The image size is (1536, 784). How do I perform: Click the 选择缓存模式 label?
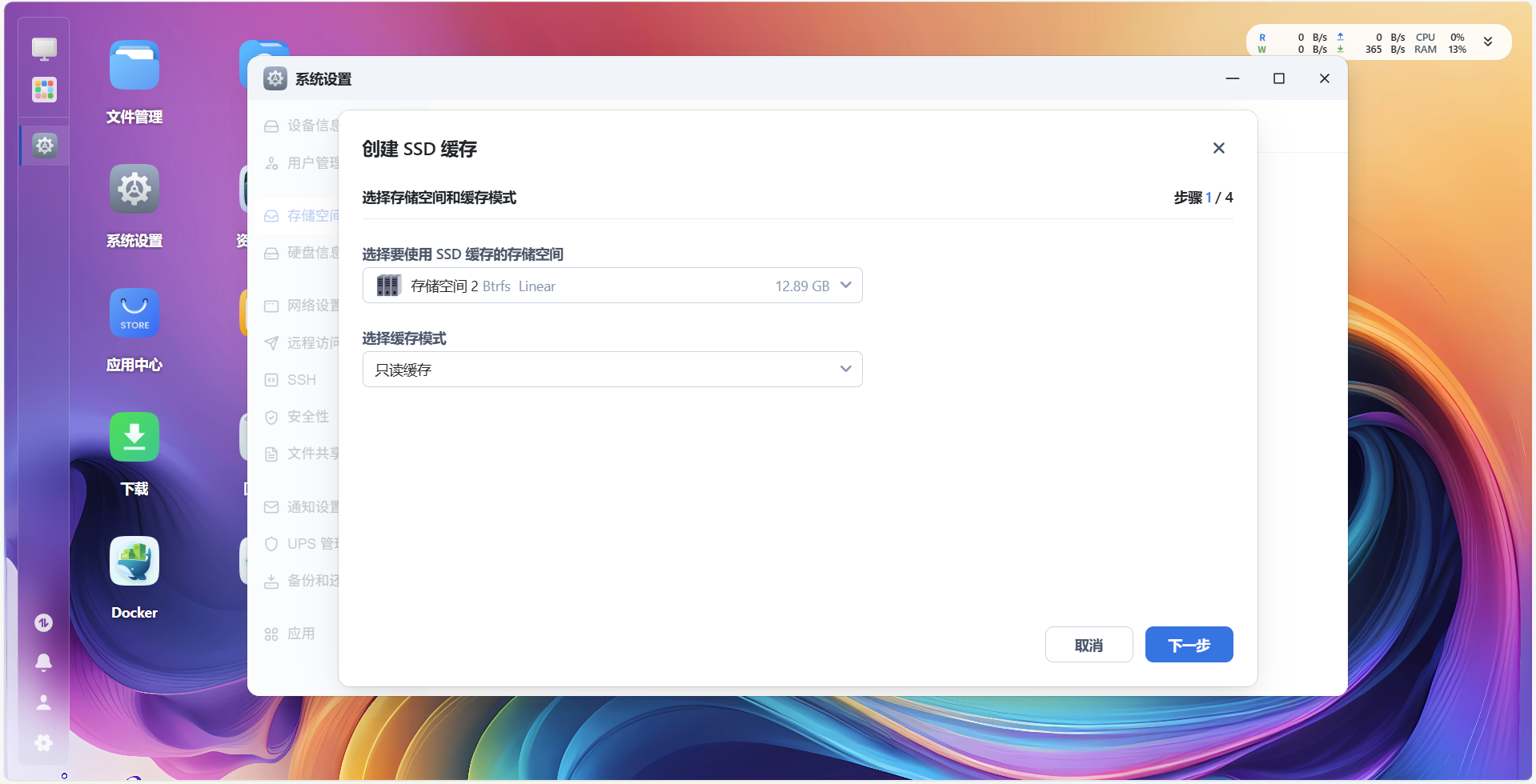(x=404, y=338)
